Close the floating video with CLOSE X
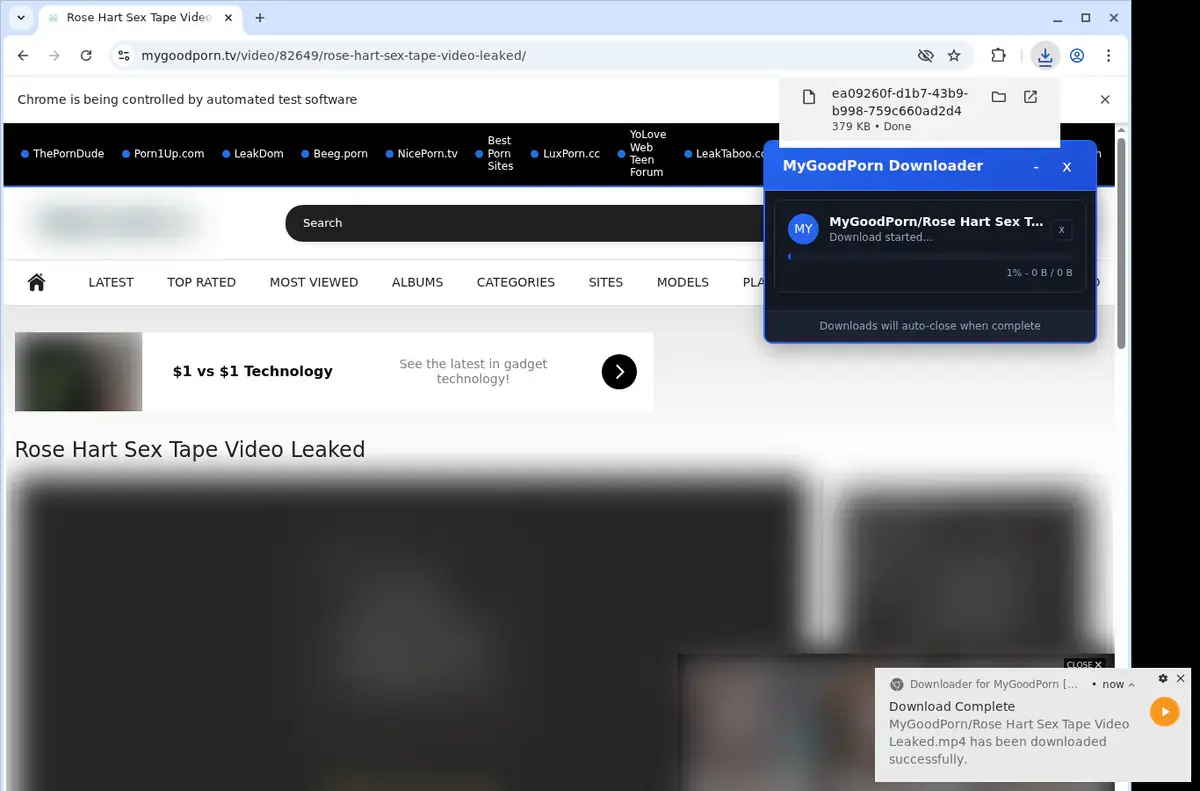 tap(1084, 664)
